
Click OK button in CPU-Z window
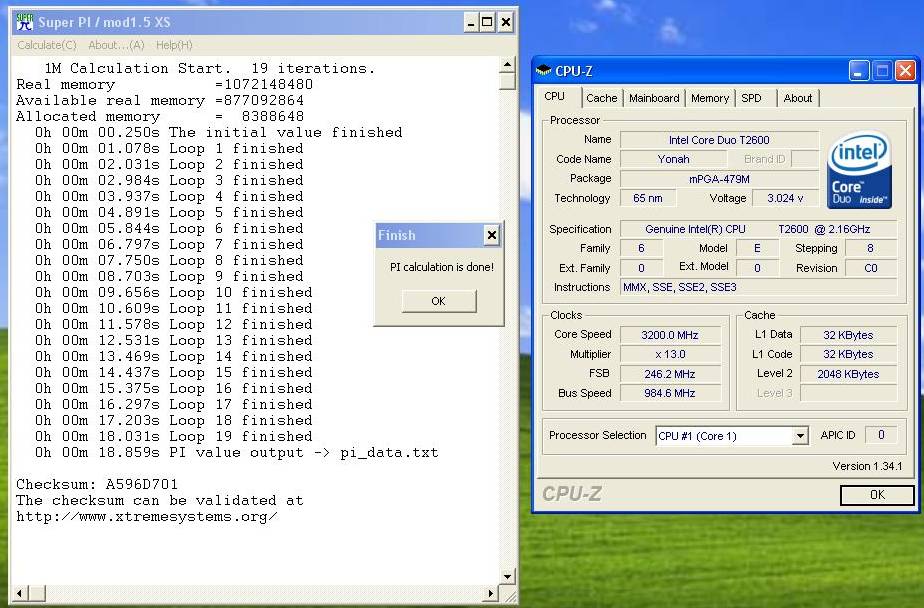877,495
